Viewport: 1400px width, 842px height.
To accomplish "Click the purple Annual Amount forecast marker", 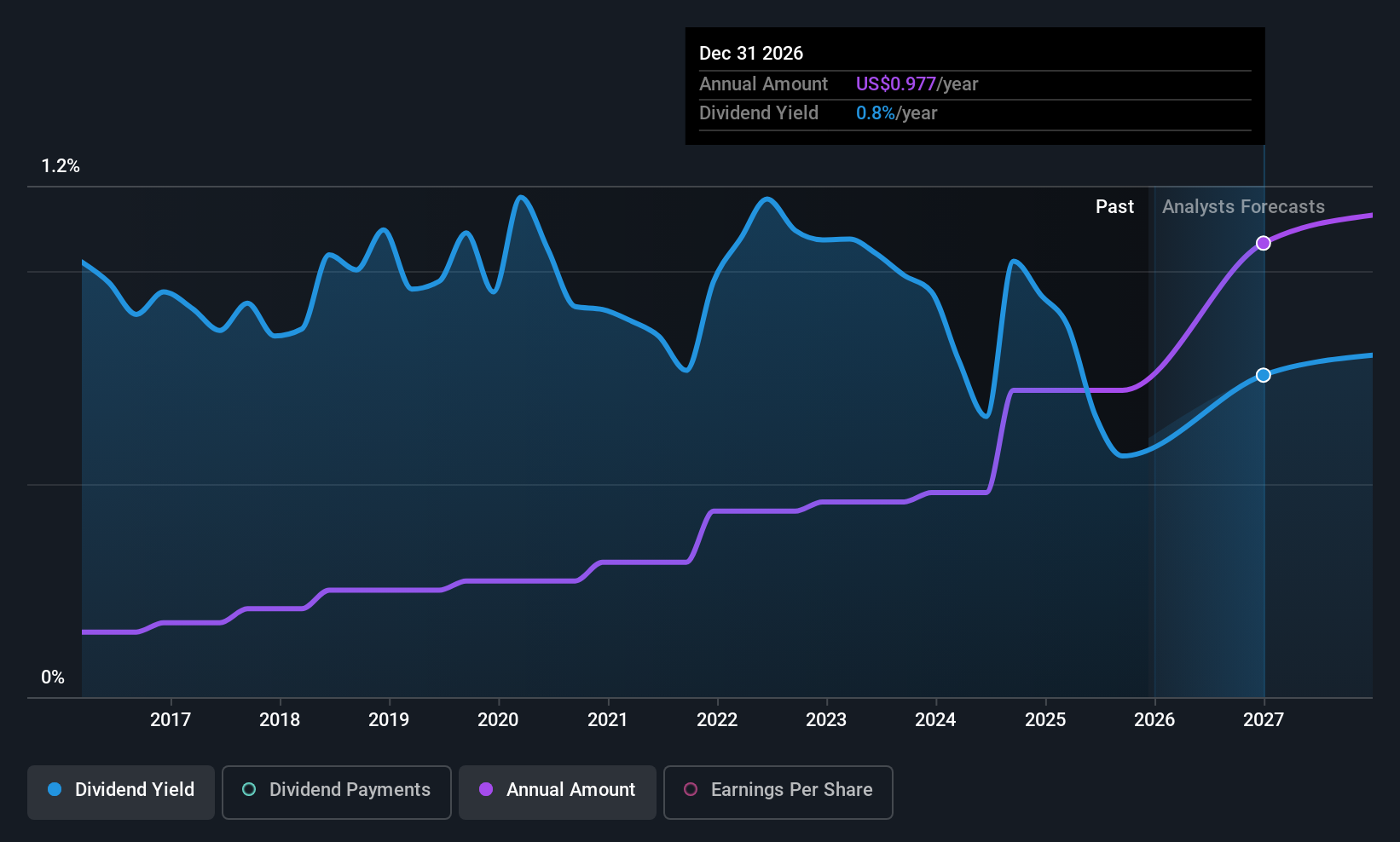I will (x=1264, y=244).
